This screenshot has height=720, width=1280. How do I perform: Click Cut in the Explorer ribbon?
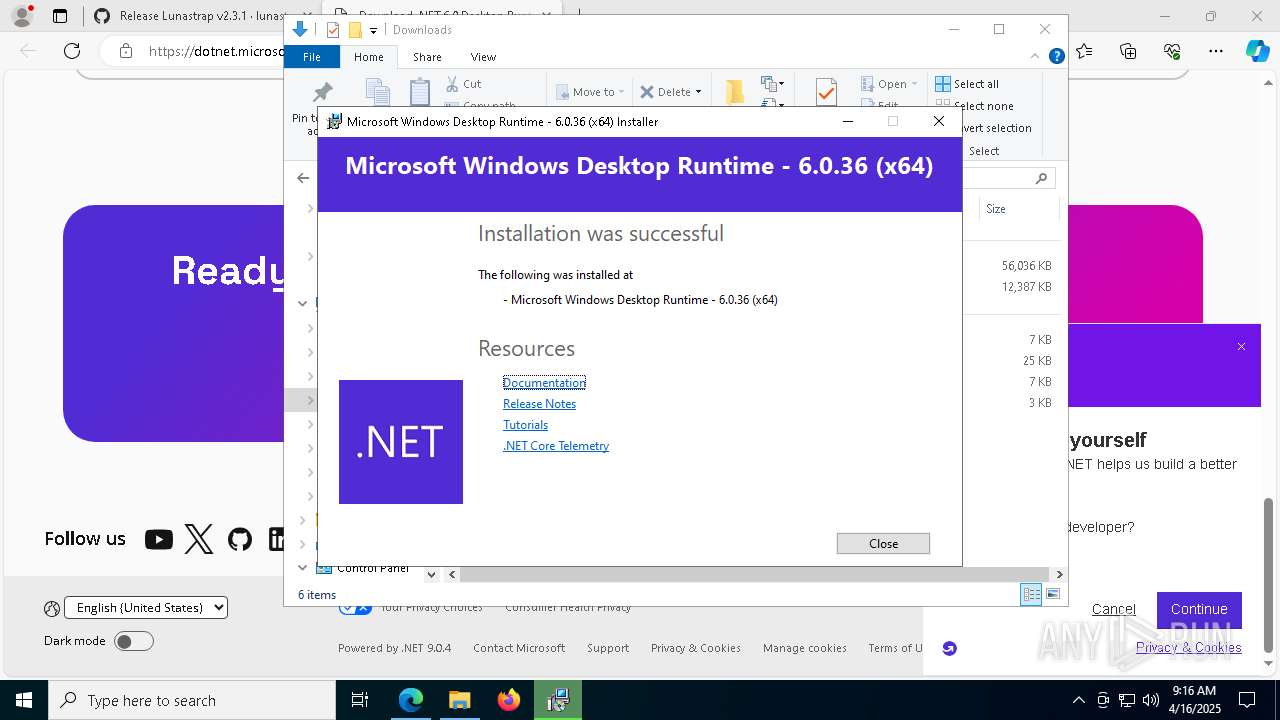[464, 84]
